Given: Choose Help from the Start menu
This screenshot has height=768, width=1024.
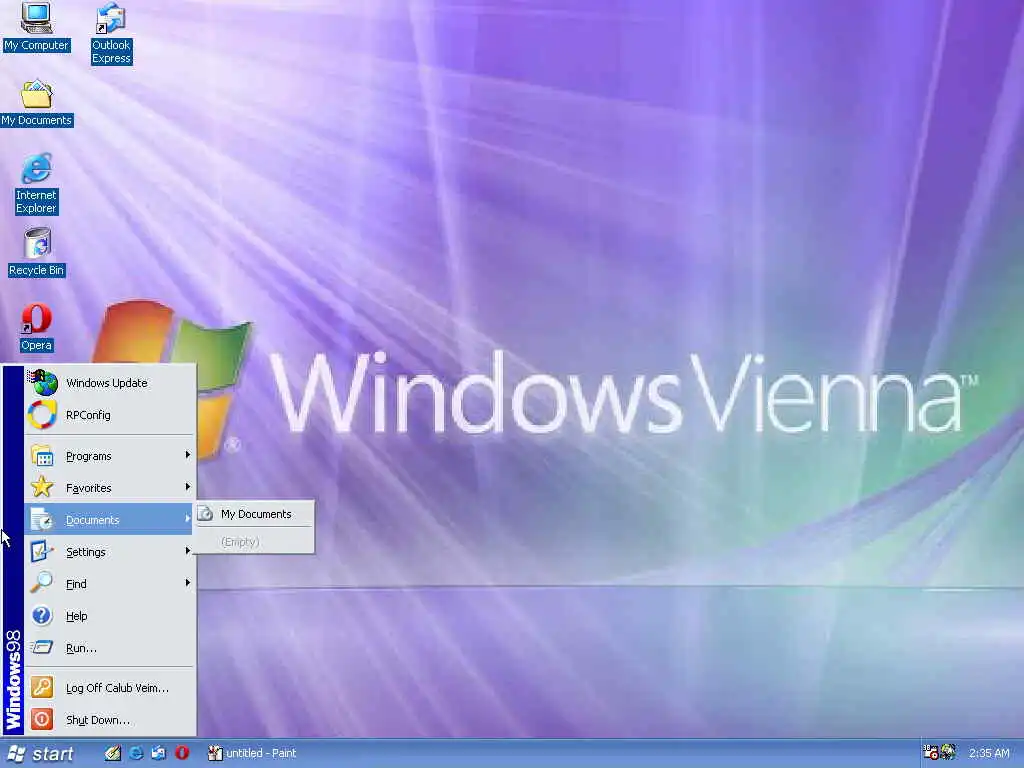Looking at the screenshot, I should tap(110, 615).
